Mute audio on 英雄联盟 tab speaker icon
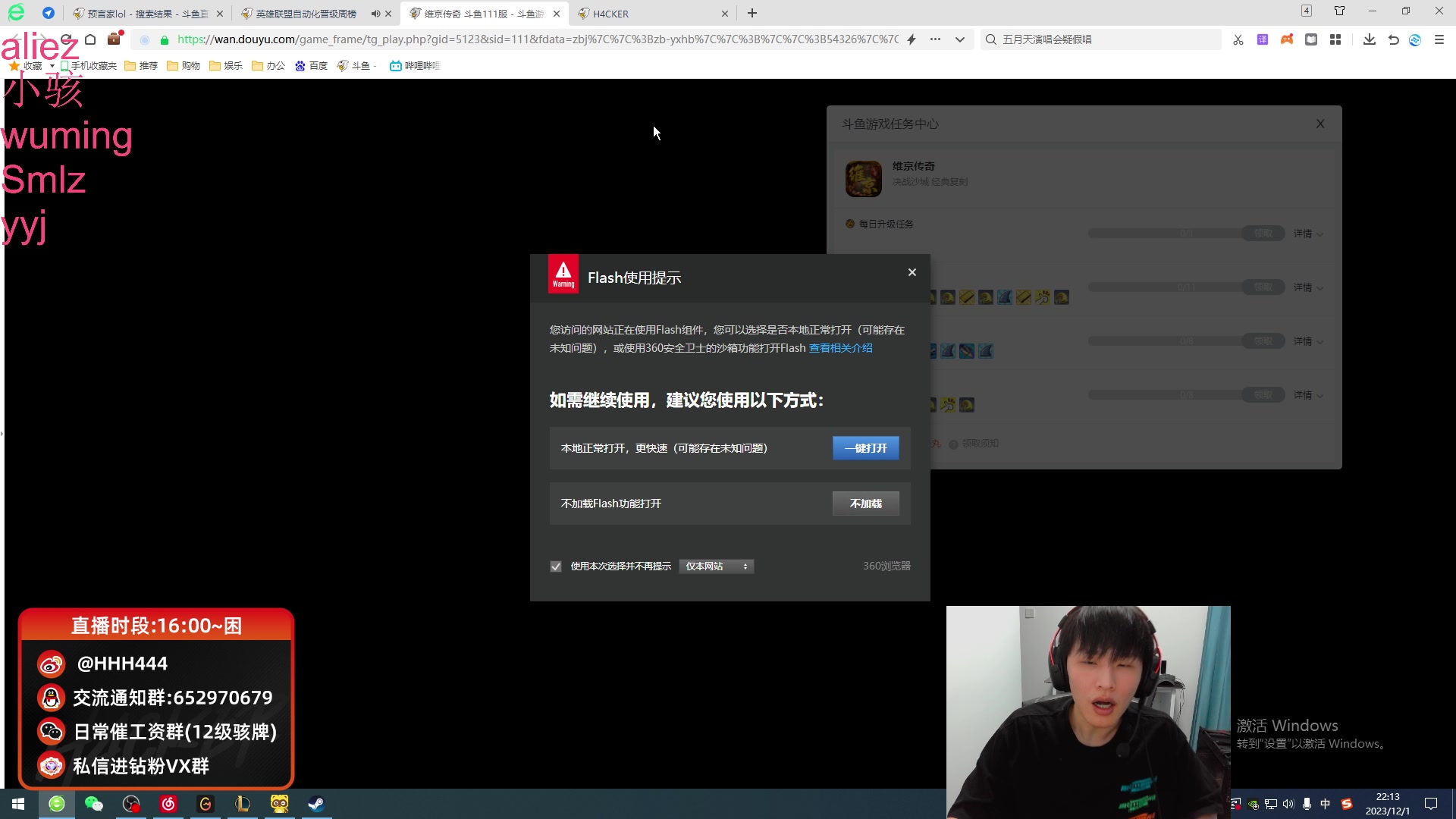The height and width of the screenshot is (819, 1456). (375, 14)
